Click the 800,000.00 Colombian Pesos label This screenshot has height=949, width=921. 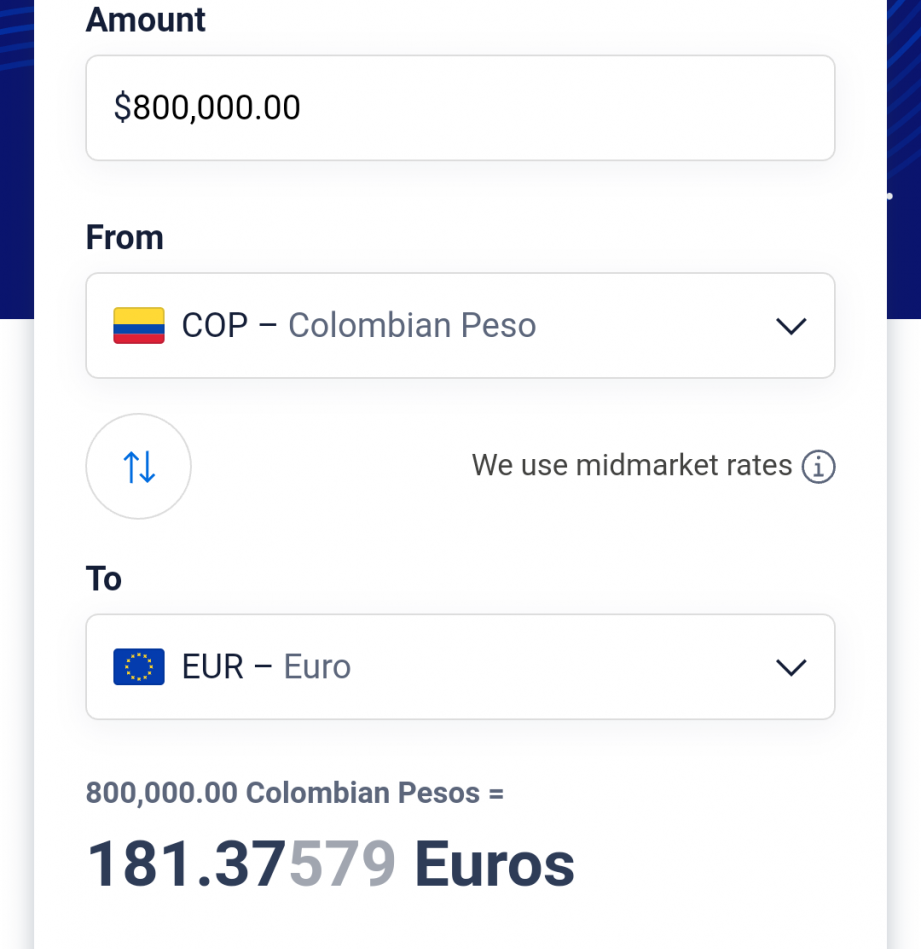pos(295,793)
